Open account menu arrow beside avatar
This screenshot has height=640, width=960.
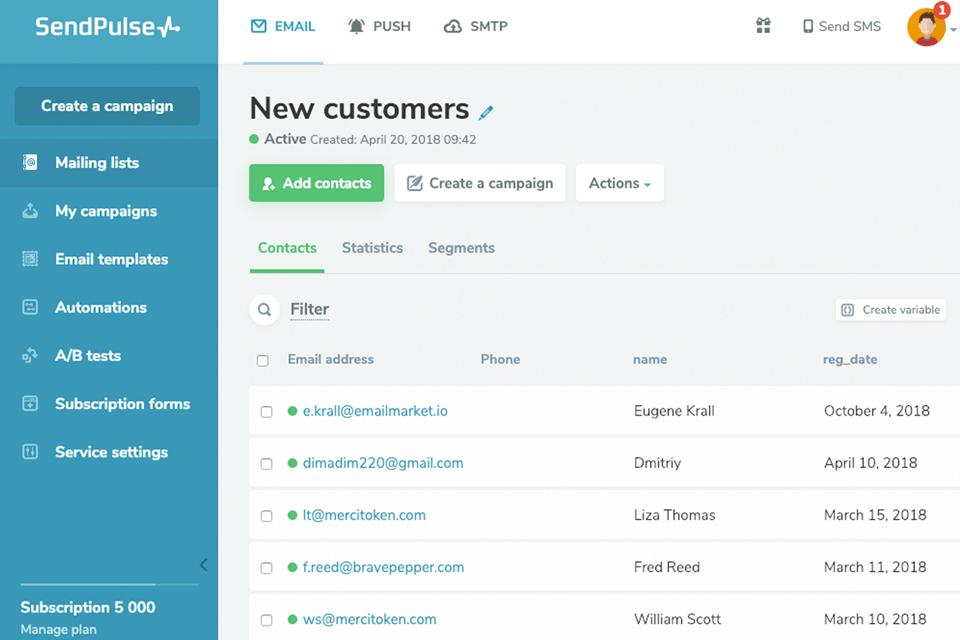coord(953,29)
